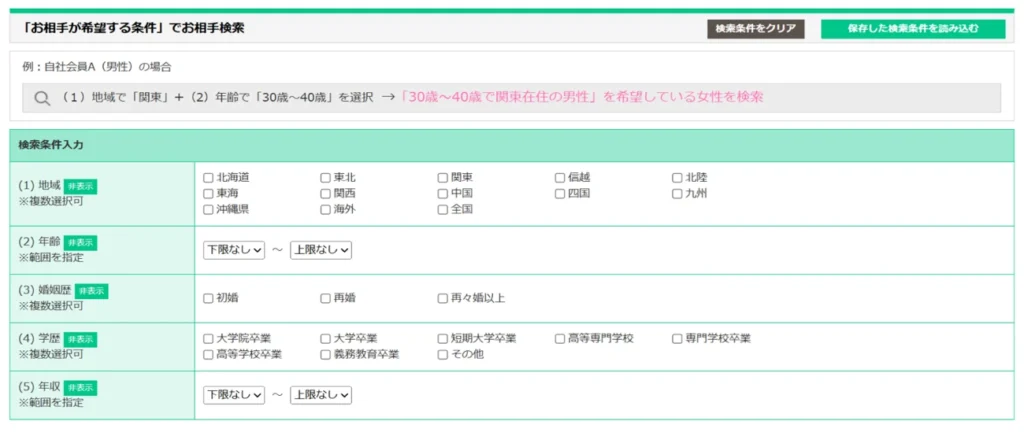Check the 東海 region checkbox

click(x=208, y=194)
